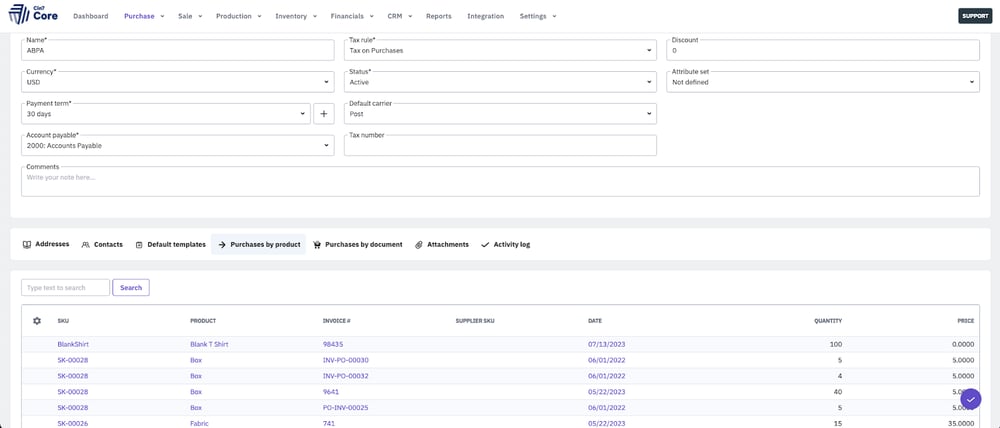The height and width of the screenshot is (428, 1000).
Task: Switch to the Contacts tab
Action: tap(102, 244)
